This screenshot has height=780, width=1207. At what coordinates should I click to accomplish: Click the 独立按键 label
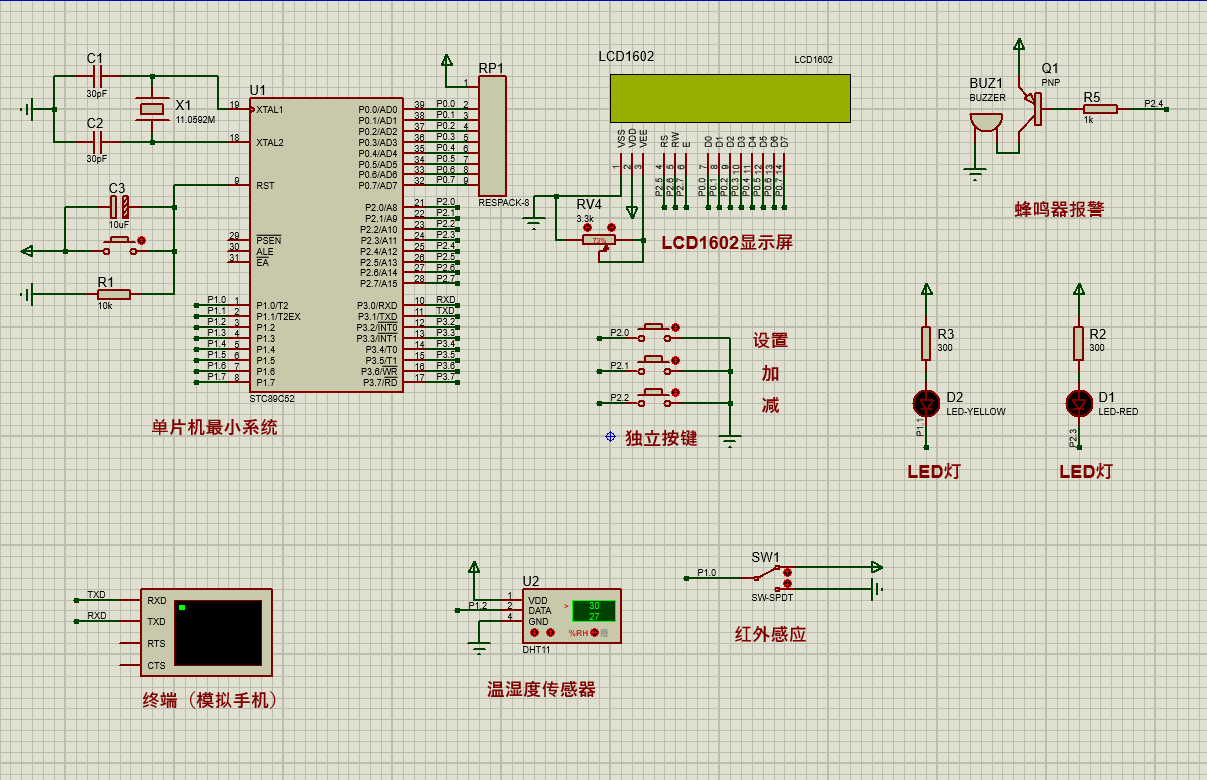[x=661, y=438]
